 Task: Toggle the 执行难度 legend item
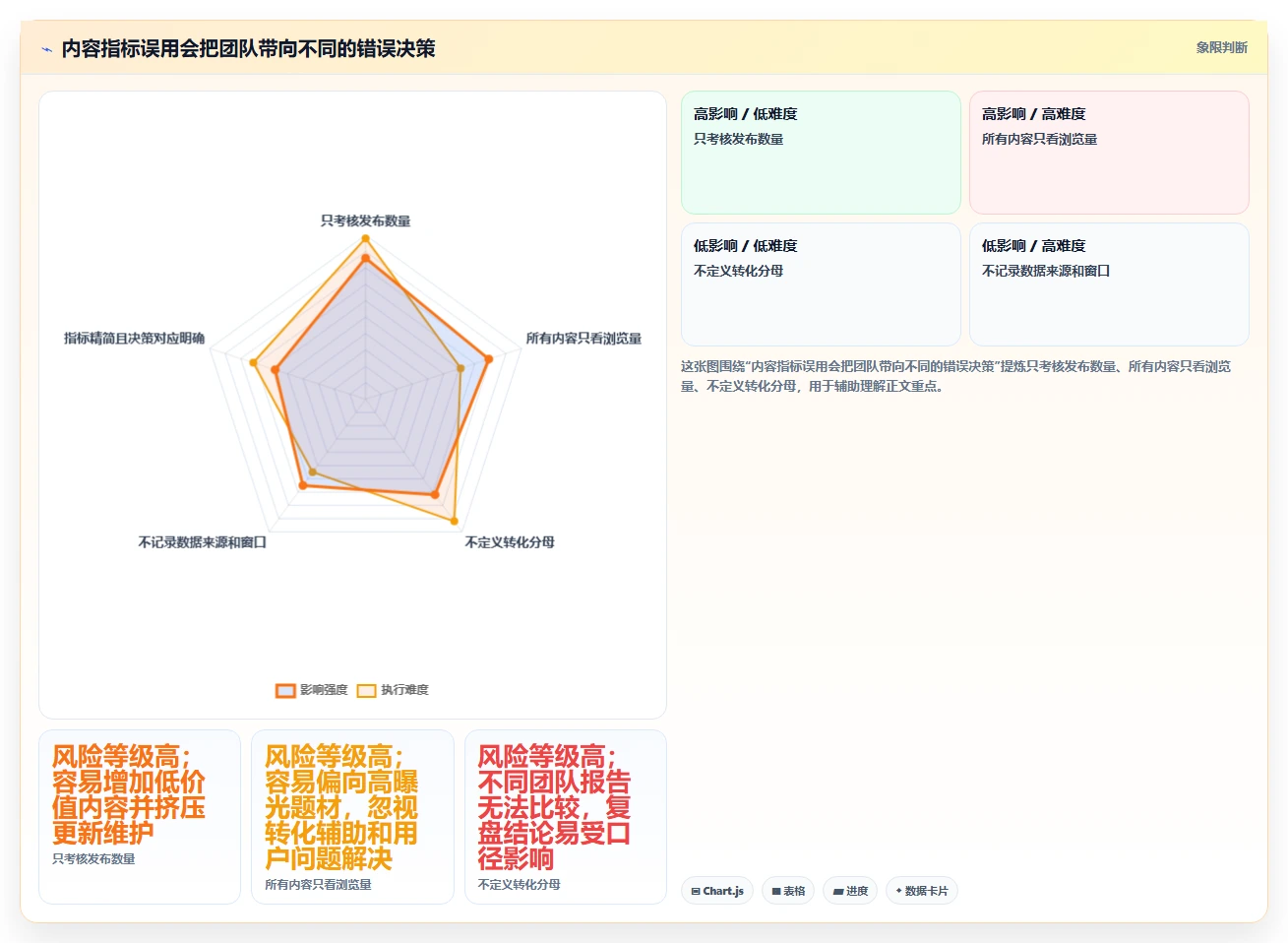point(393,690)
